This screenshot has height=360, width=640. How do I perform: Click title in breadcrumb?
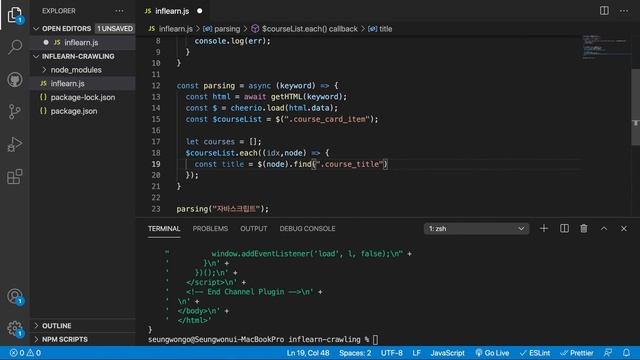point(386,29)
